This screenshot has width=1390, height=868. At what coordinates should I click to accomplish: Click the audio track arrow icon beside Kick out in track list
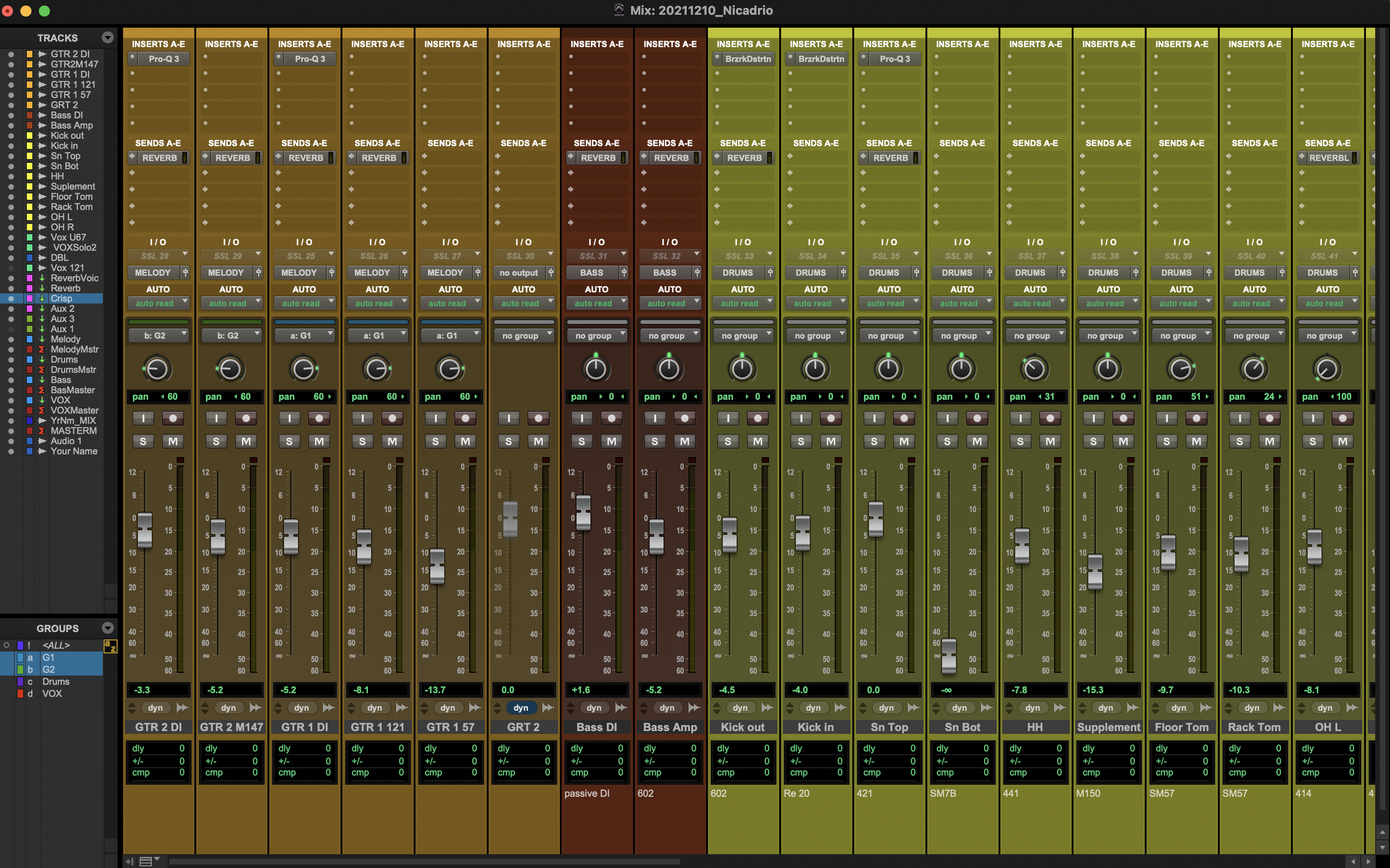[x=41, y=136]
